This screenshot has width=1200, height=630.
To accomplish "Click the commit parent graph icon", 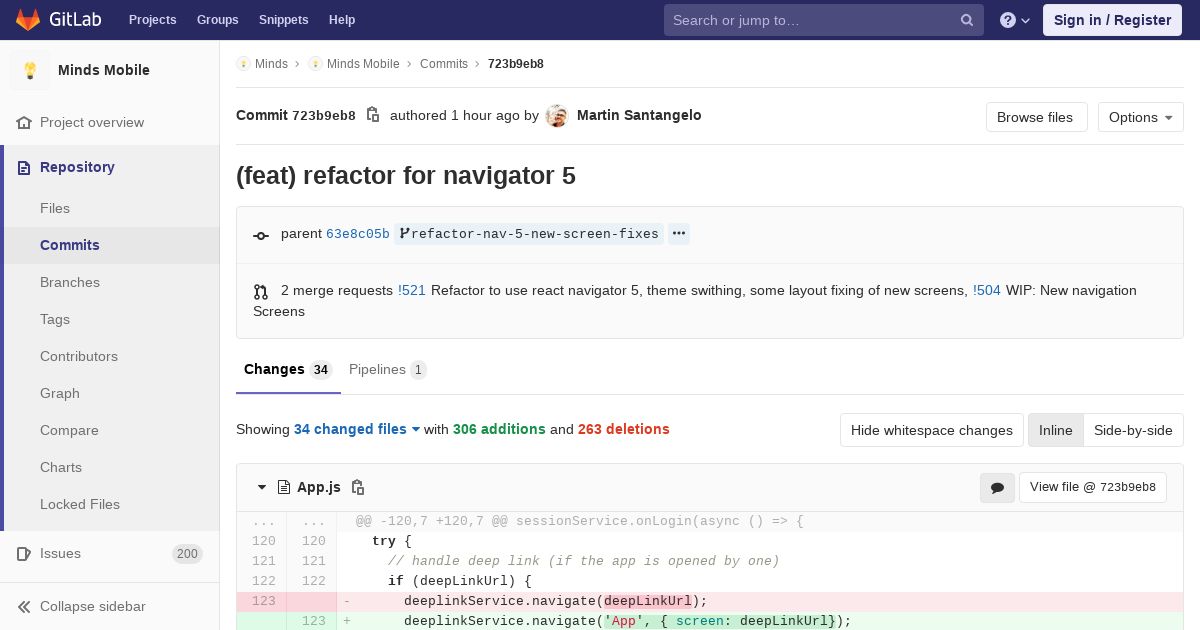I will point(261,235).
